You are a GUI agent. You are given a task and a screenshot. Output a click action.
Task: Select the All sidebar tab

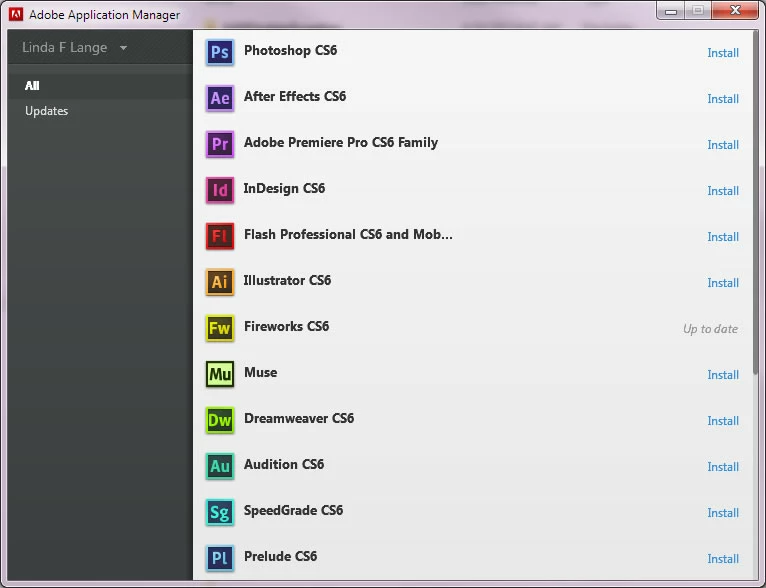pyautogui.click(x=100, y=85)
